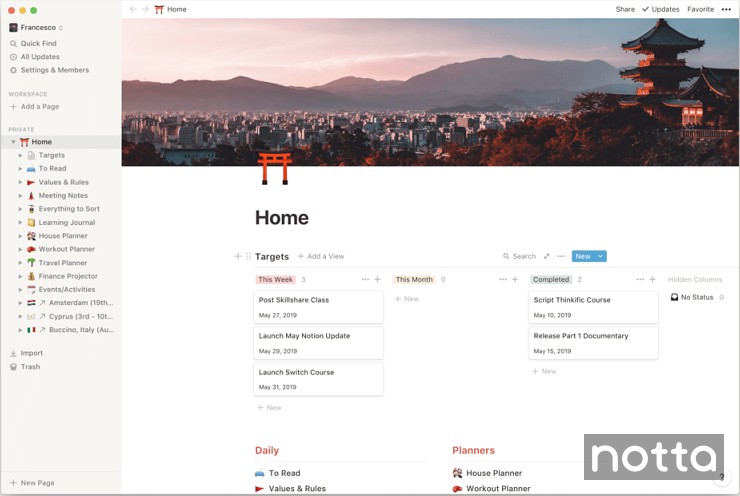This screenshot has width=740, height=496.
Task: Click the drag handle beside Targets
Action: point(248,256)
